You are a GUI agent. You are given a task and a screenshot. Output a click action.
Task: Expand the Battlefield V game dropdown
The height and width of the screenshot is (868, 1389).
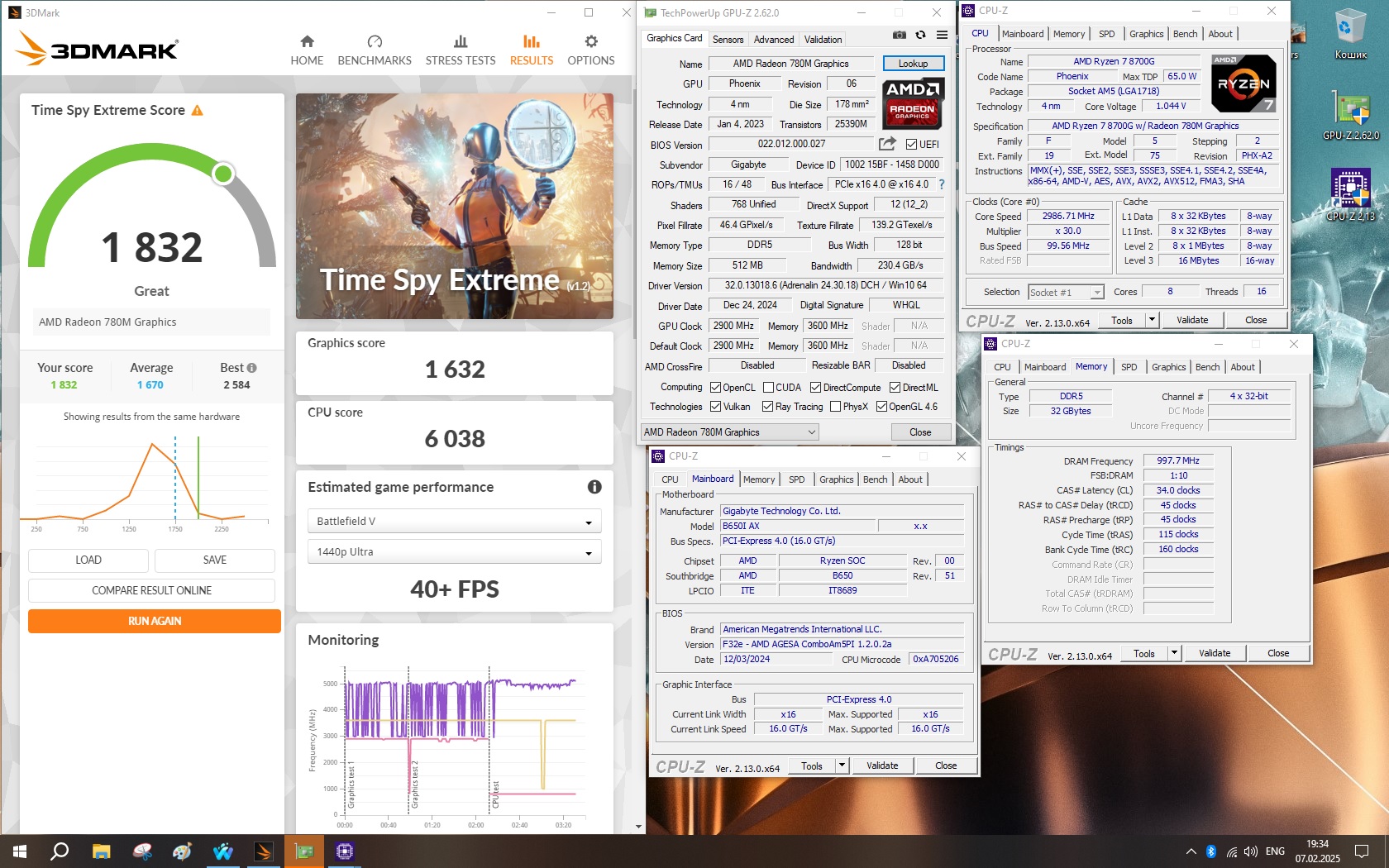point(454,521)
